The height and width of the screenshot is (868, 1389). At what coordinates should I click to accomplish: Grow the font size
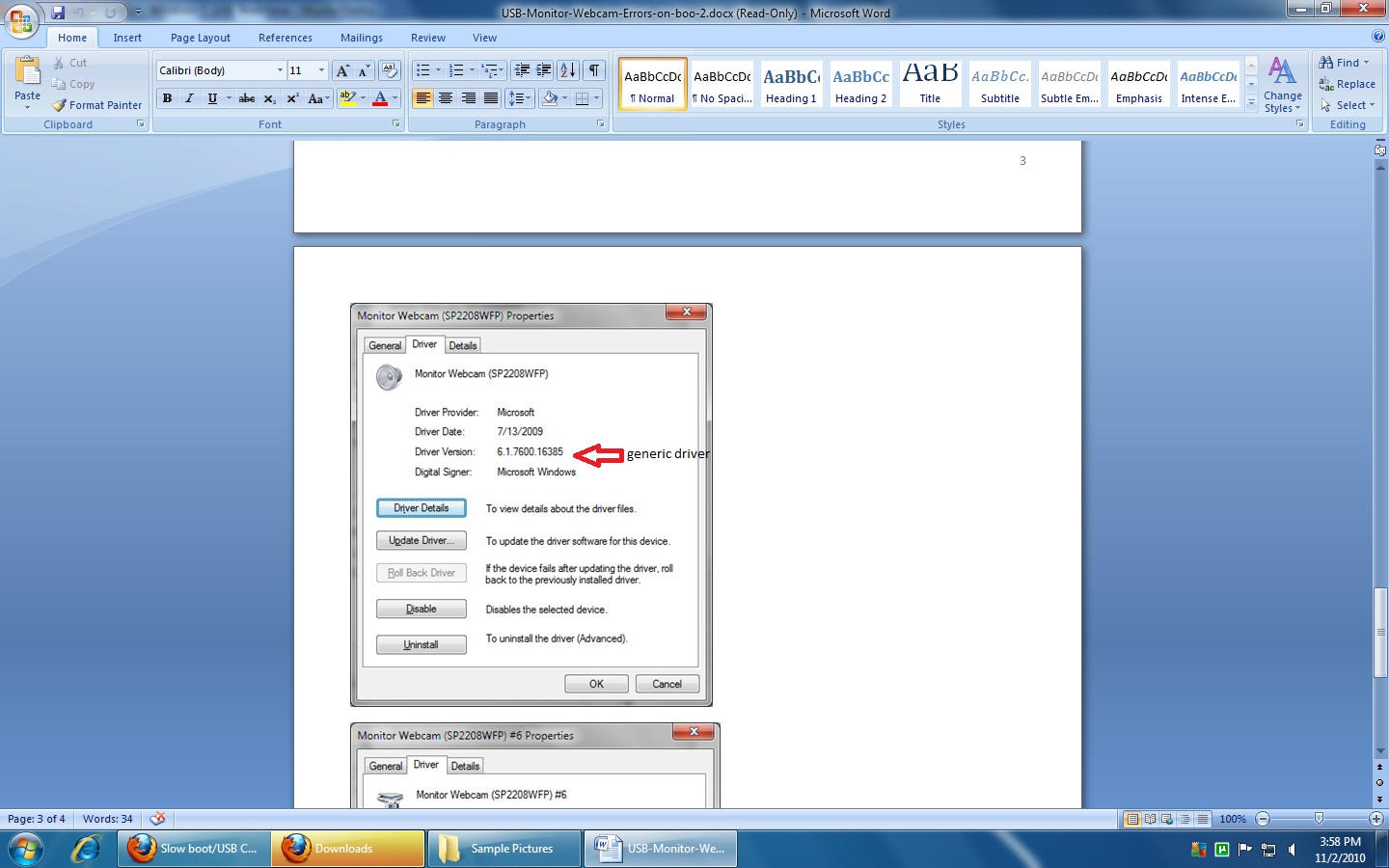[342, 70]
